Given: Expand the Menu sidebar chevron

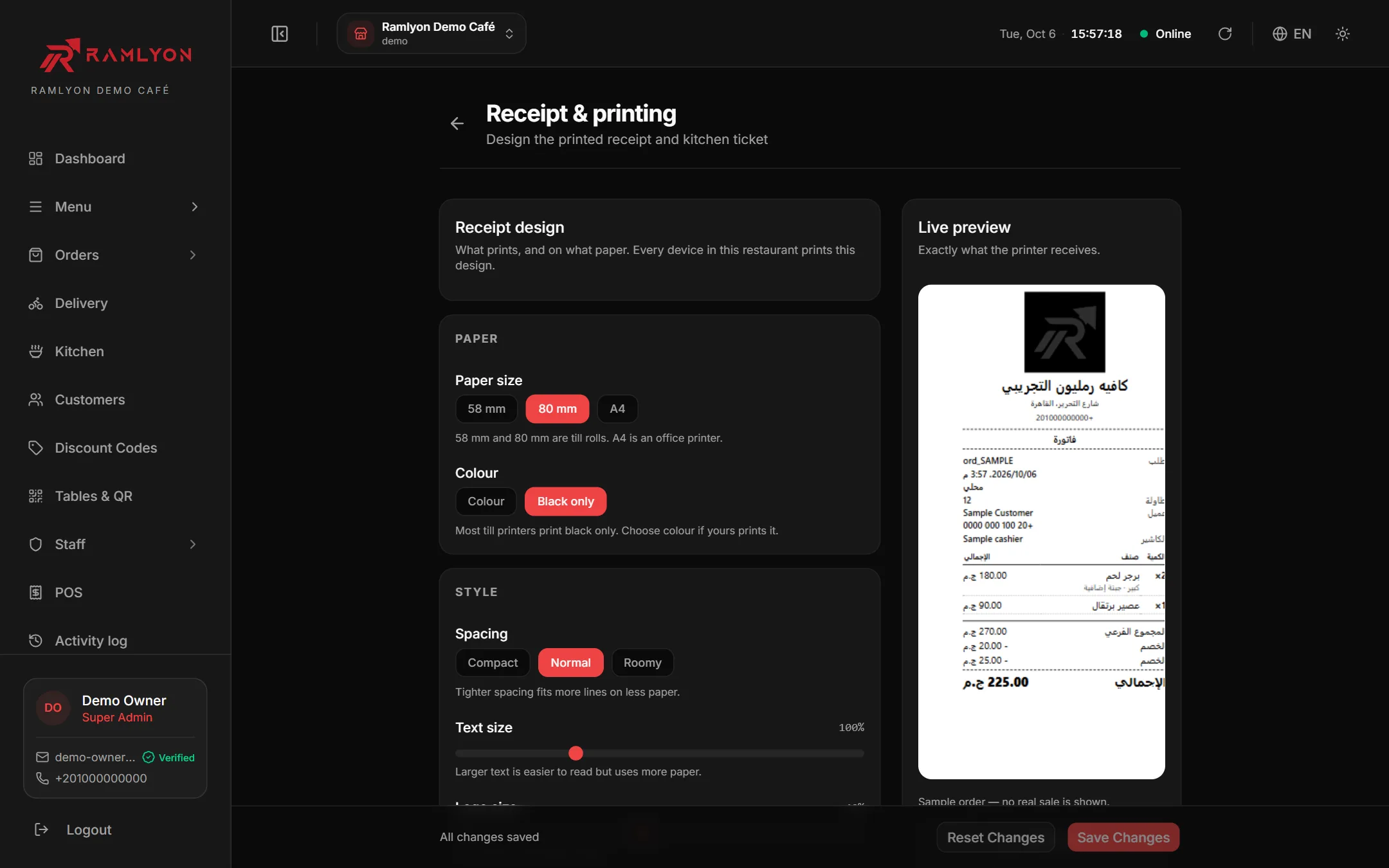Looking at the screenshot, I should click(x=194, y=206).
